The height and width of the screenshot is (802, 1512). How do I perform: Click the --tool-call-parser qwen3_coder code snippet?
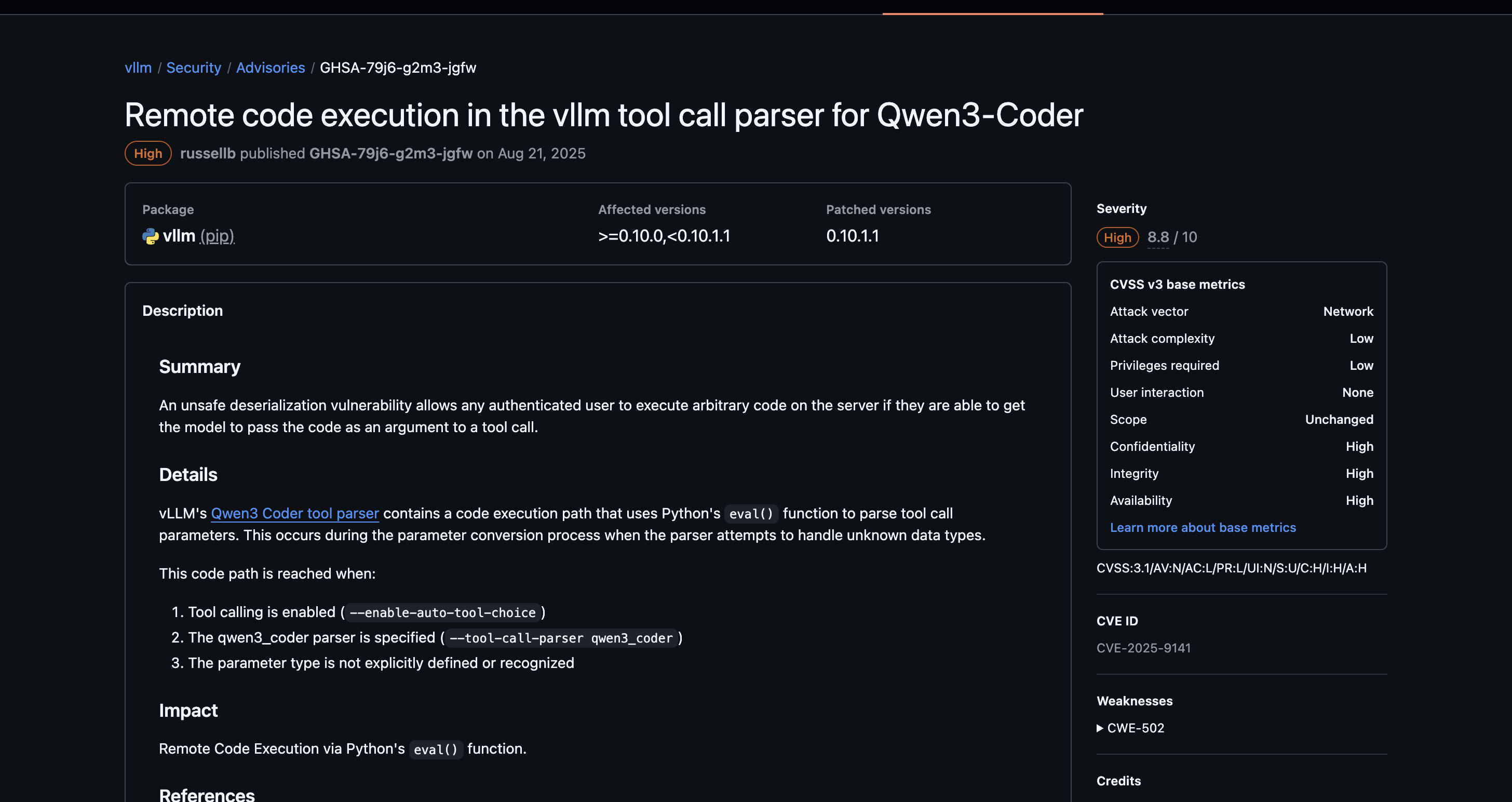(561, 638)
